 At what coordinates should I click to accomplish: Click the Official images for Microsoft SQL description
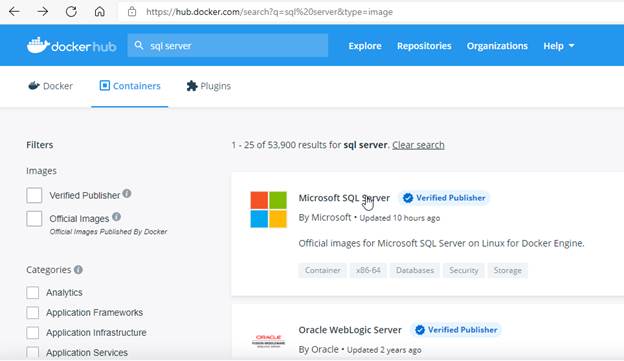pyautogui.click(x=441, y=243)
